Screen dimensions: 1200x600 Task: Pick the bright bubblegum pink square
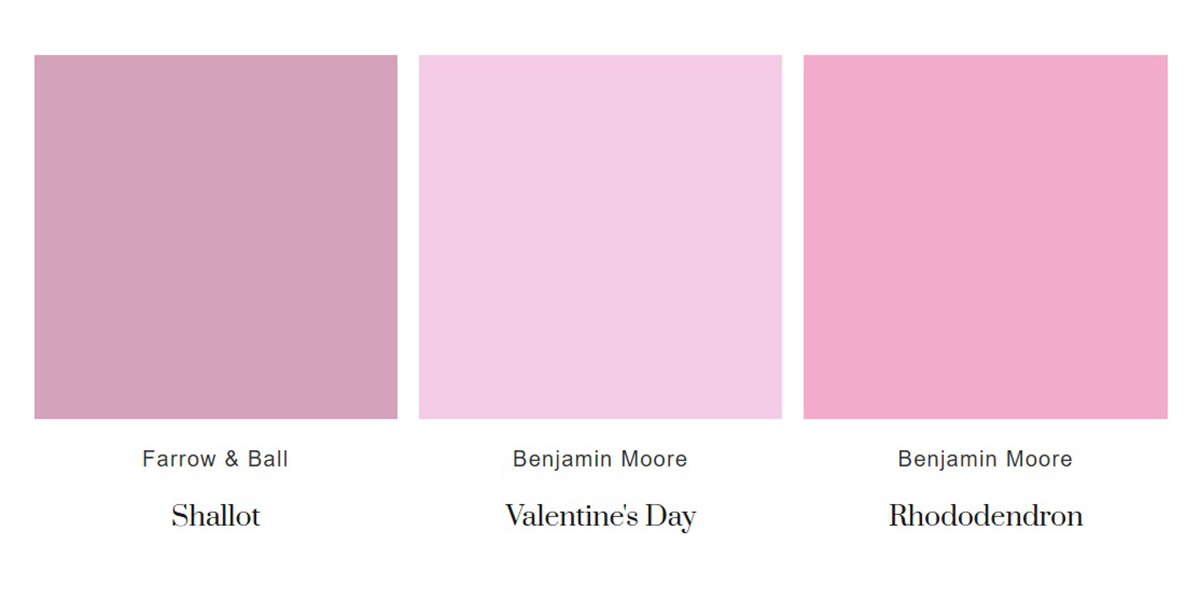(985, 237)
